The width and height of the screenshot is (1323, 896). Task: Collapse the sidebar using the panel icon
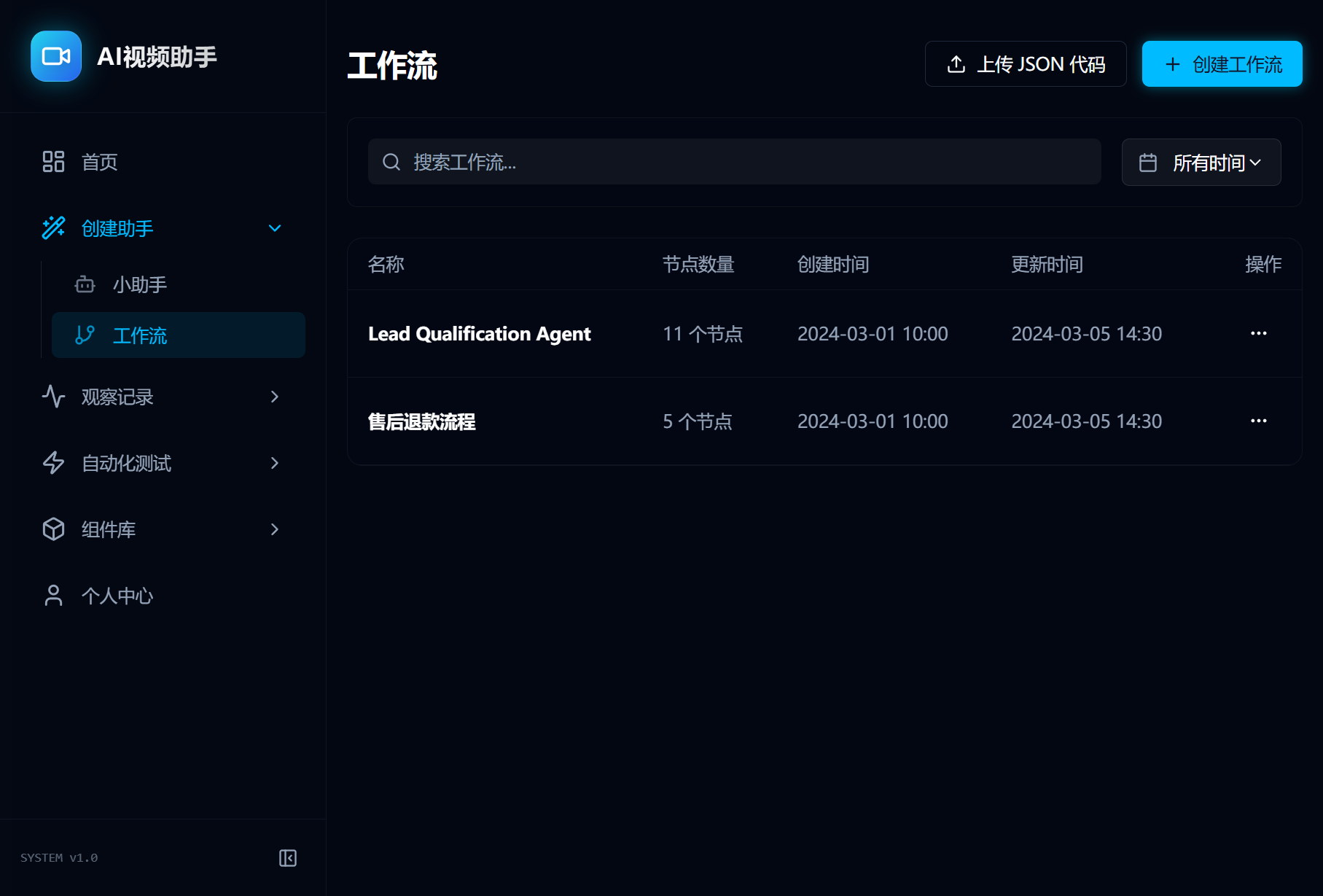tap(288, 858)
